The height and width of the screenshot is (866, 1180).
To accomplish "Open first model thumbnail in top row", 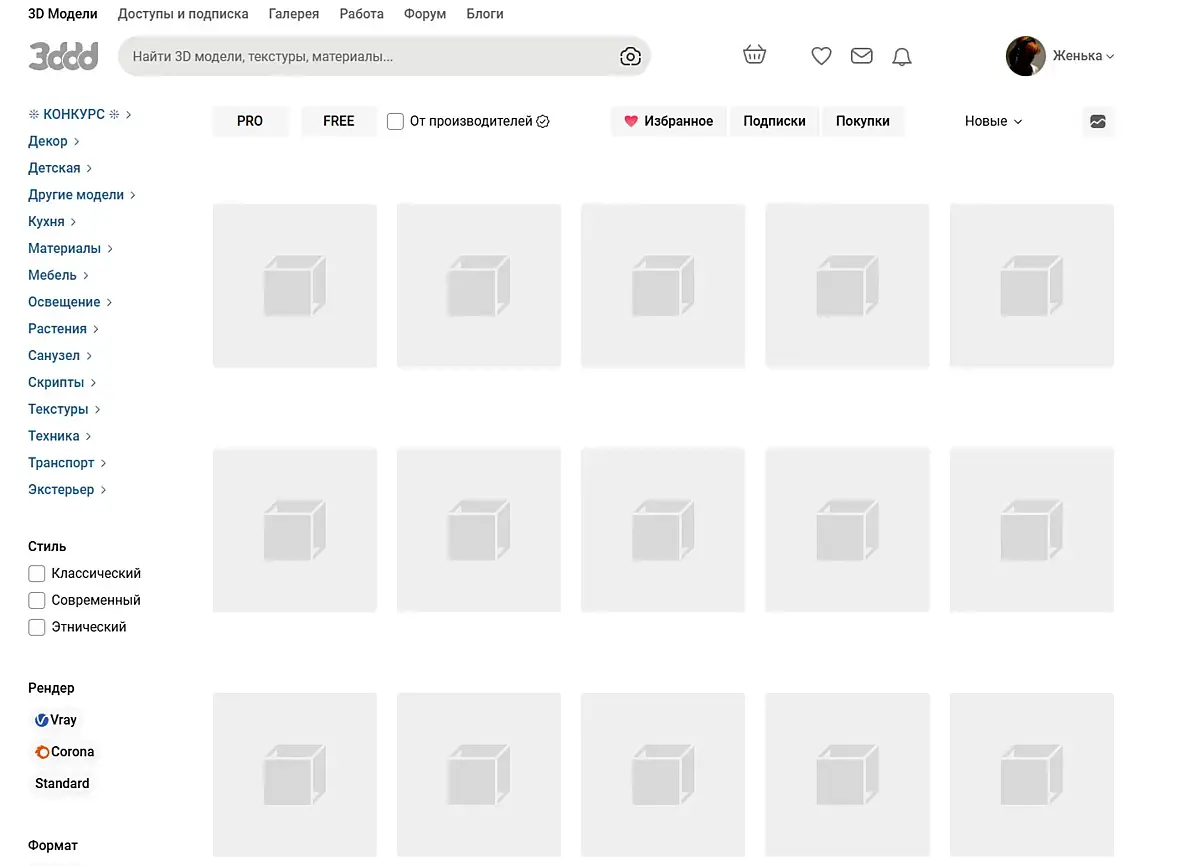I will [295, 285].
